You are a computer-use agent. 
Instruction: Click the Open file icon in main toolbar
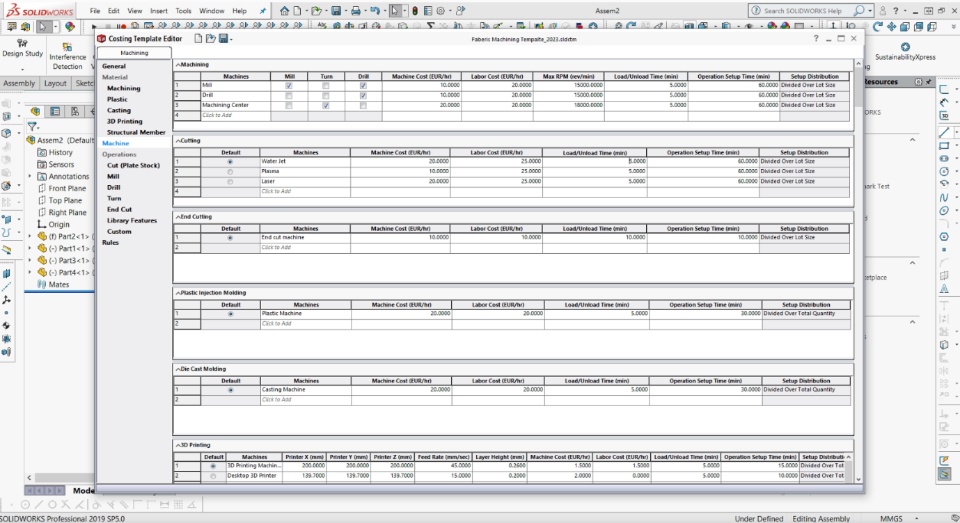pos(316,10)
